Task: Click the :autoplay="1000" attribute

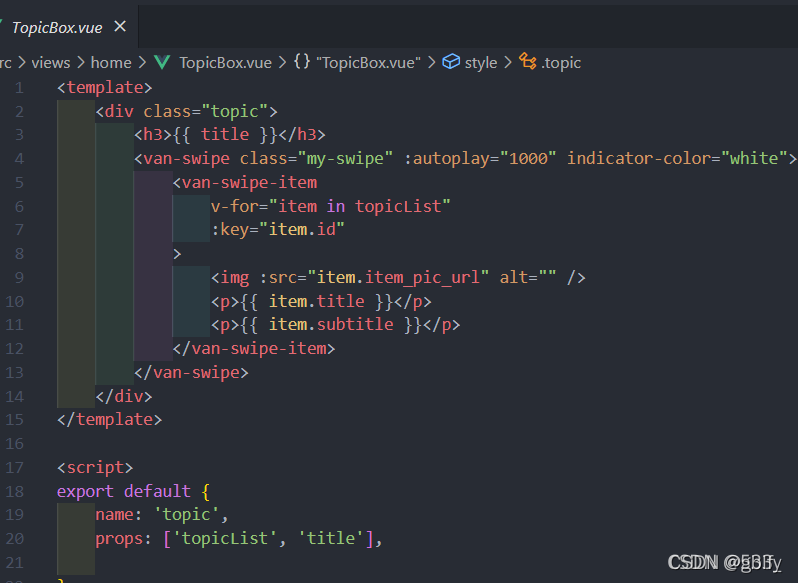Action: click(480, 159)
